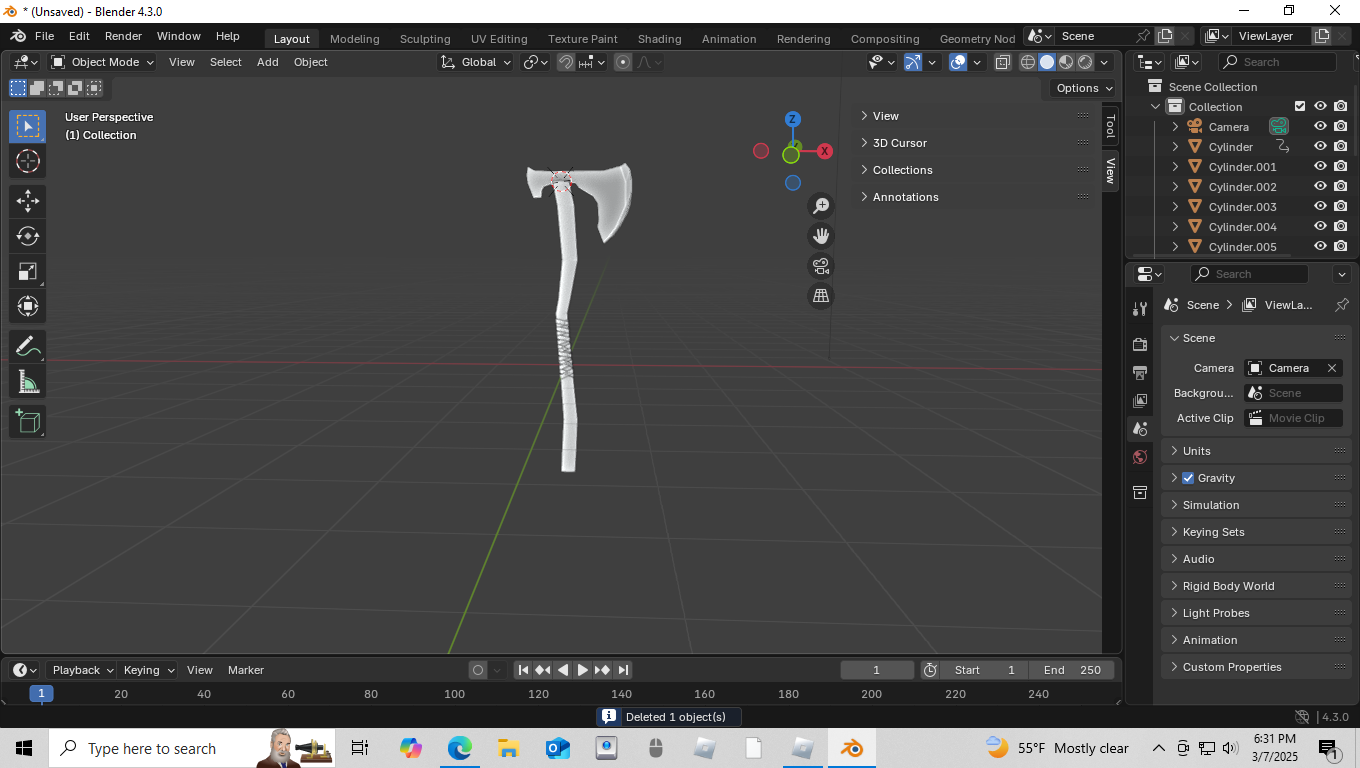This screenshot has width=1360, height=768.
Task: Select the Move tool
Action: [27, 201]
